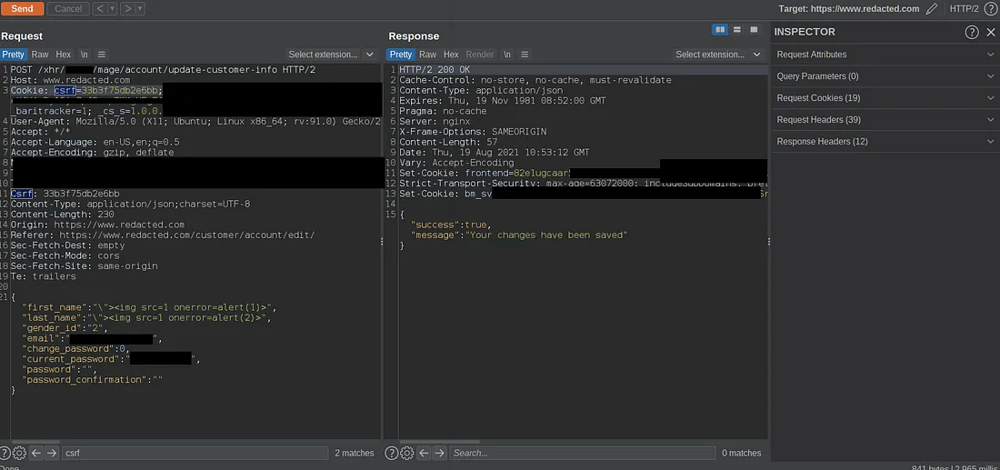
Task: Open Request search settings gear
Action: [x=19, y=453]
